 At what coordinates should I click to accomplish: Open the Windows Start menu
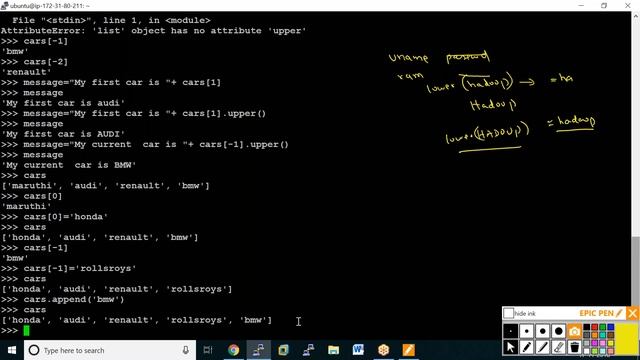(x=11, y=350)
